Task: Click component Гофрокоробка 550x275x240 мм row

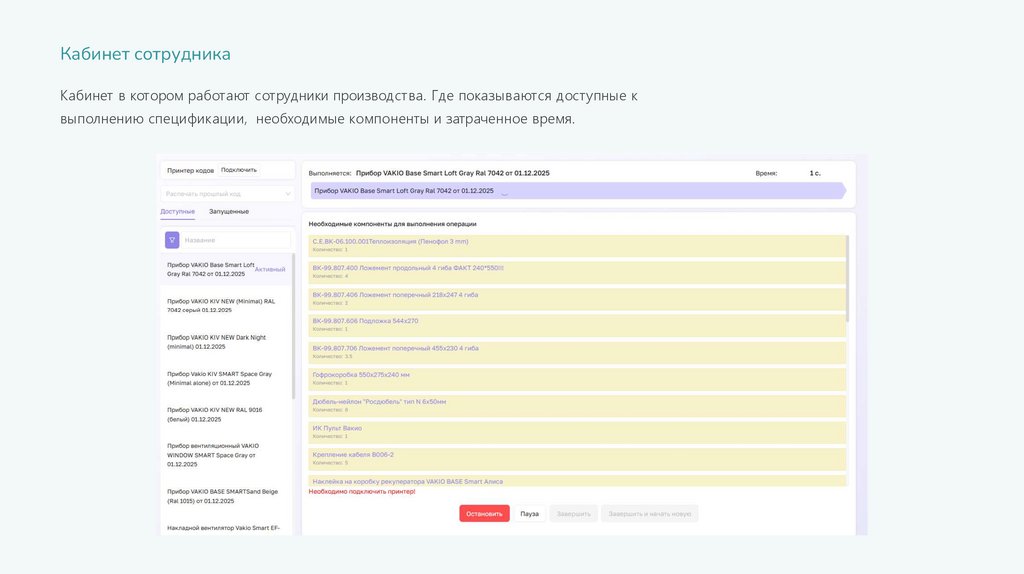Action: tap(577, 379)
